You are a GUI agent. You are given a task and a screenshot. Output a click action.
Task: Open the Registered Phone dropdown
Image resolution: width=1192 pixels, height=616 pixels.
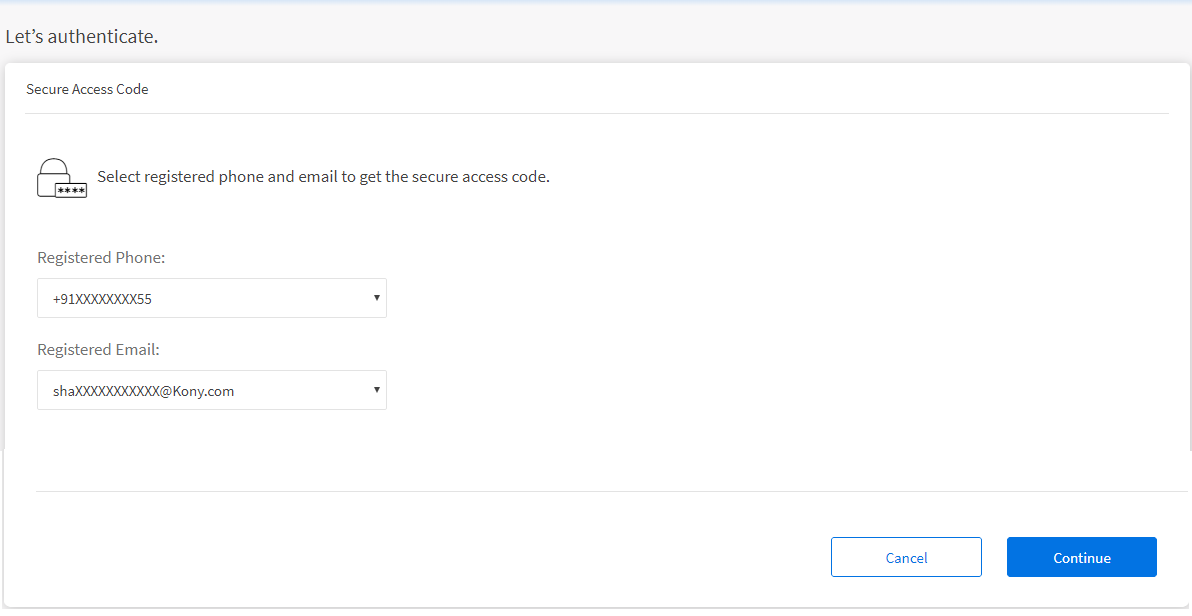coord(211,298)
